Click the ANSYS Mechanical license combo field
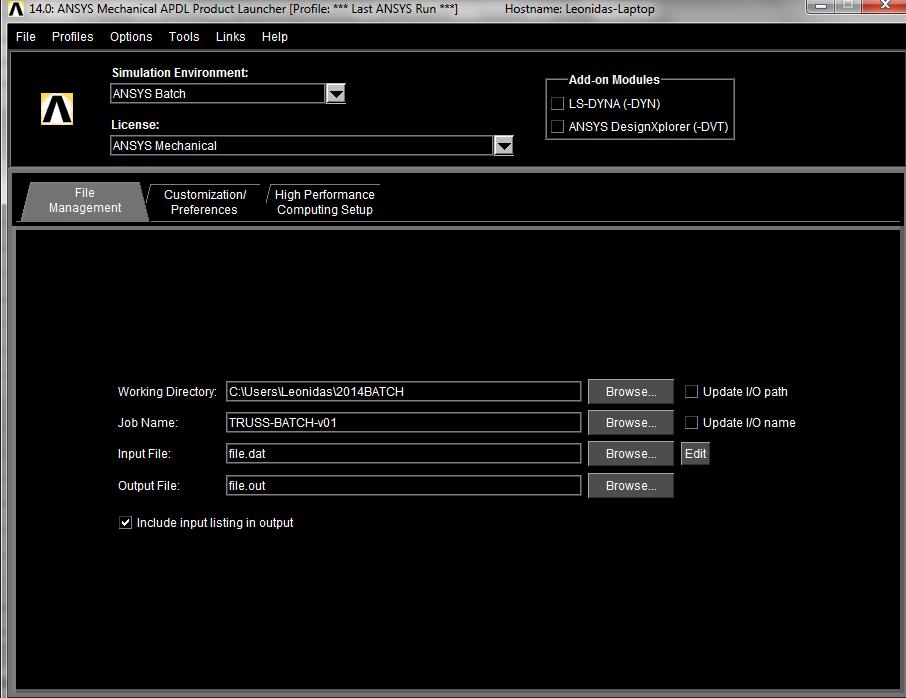Viewport: 906px width, 698px height. (x=302, y=146)
